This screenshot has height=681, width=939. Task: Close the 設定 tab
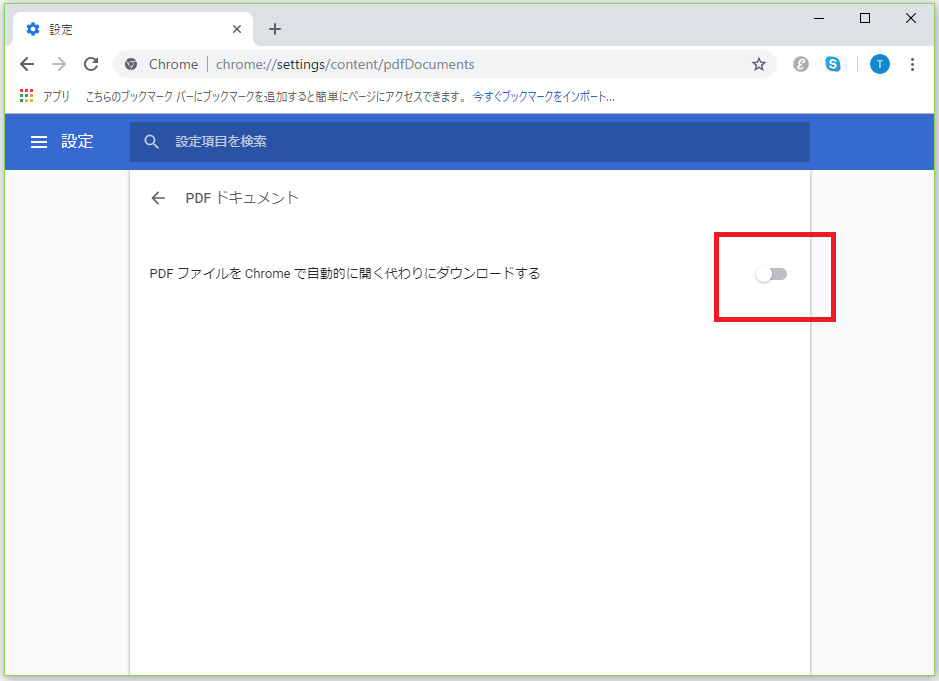[x=236, y=29]
